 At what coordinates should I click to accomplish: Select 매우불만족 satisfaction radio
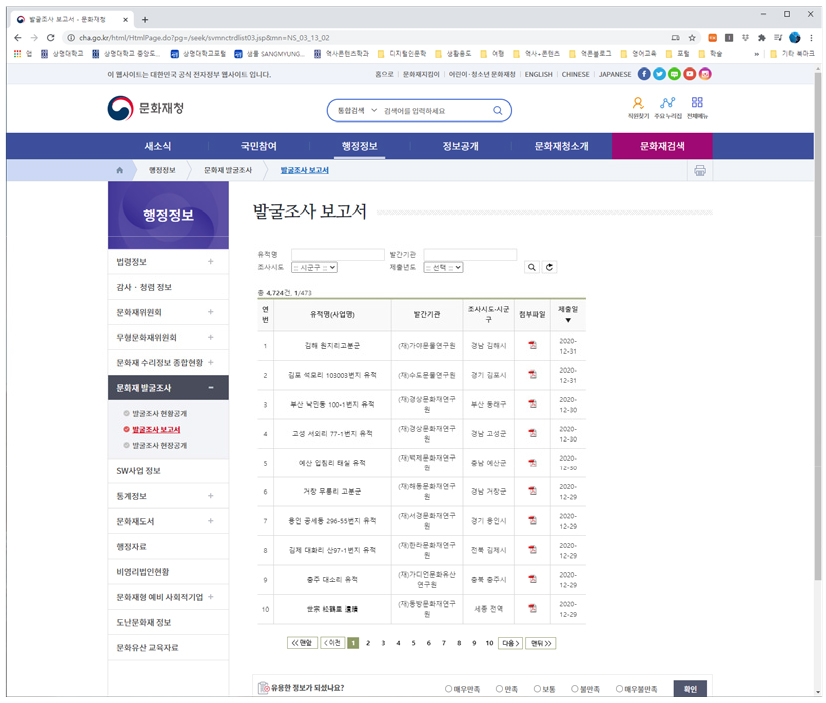click(620, 689)
